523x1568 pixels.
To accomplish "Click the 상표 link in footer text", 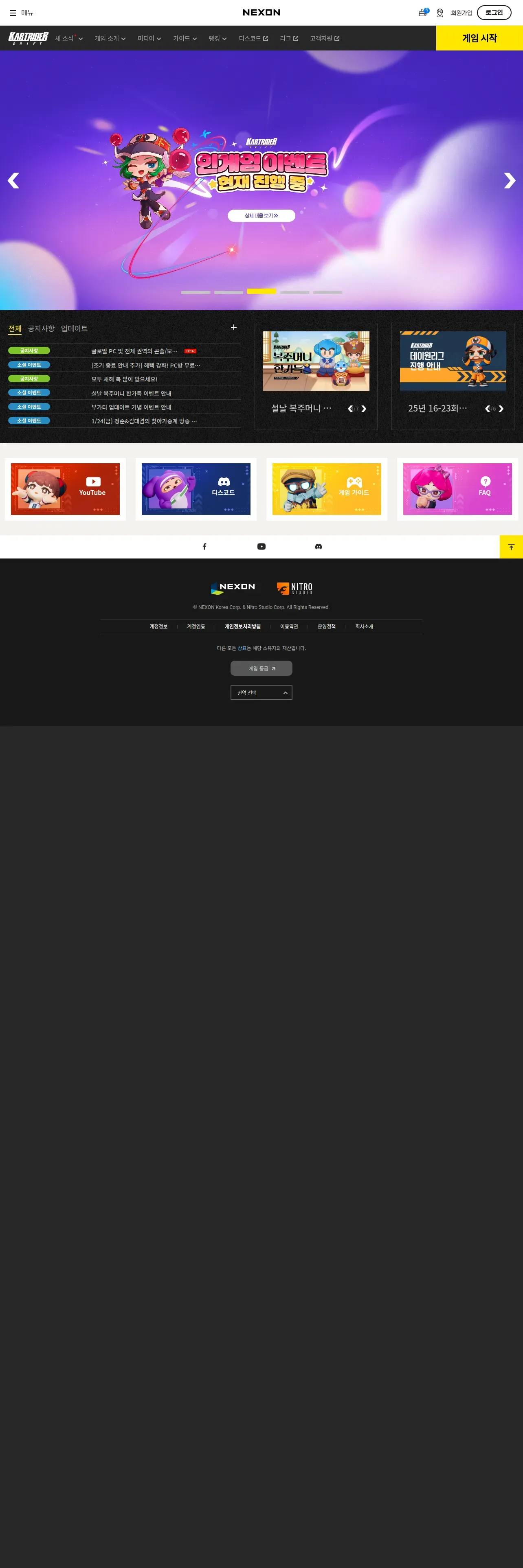I will point(242,648).
